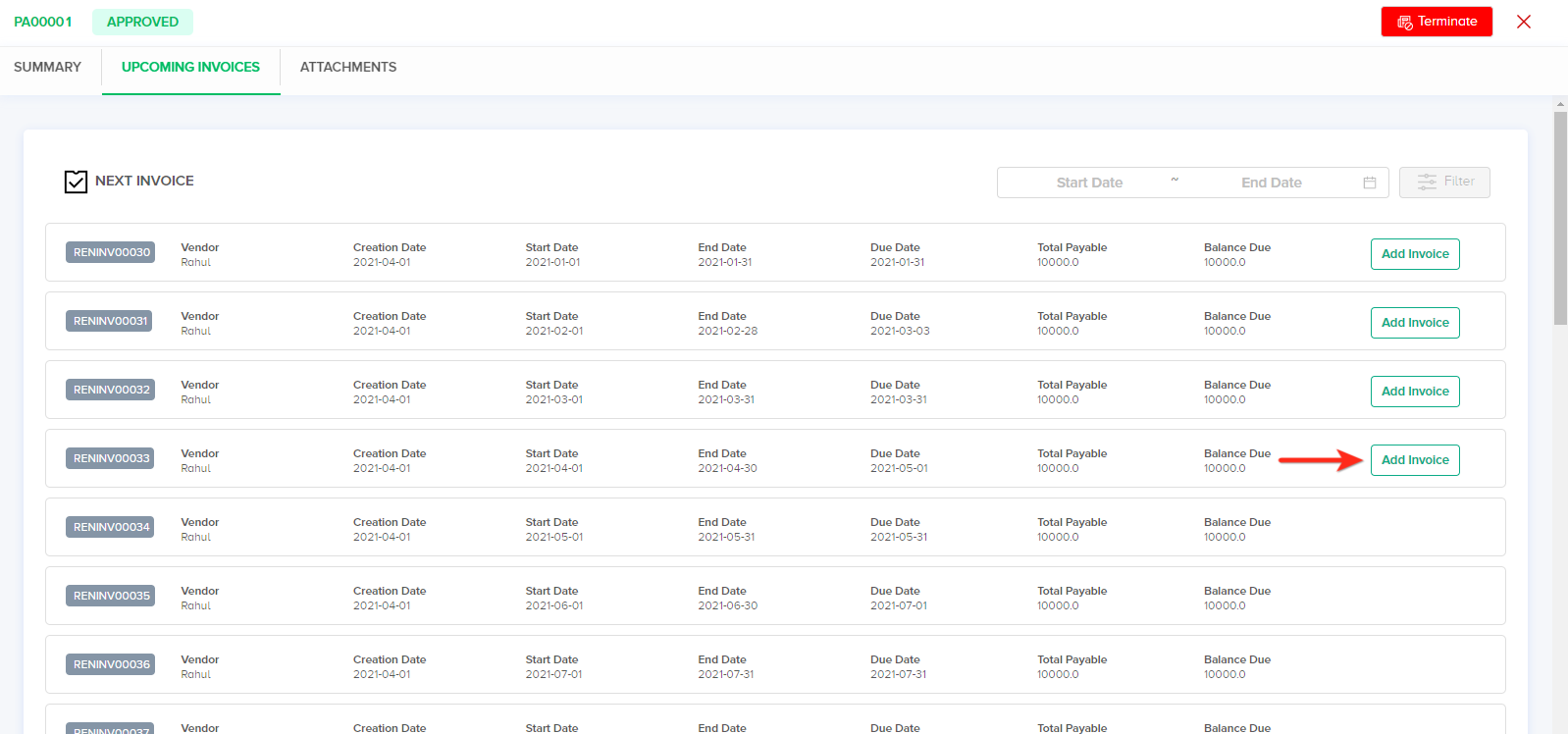Click the APPROVED status badge
Screen dimensions: 1568x734
pos(142,22)
